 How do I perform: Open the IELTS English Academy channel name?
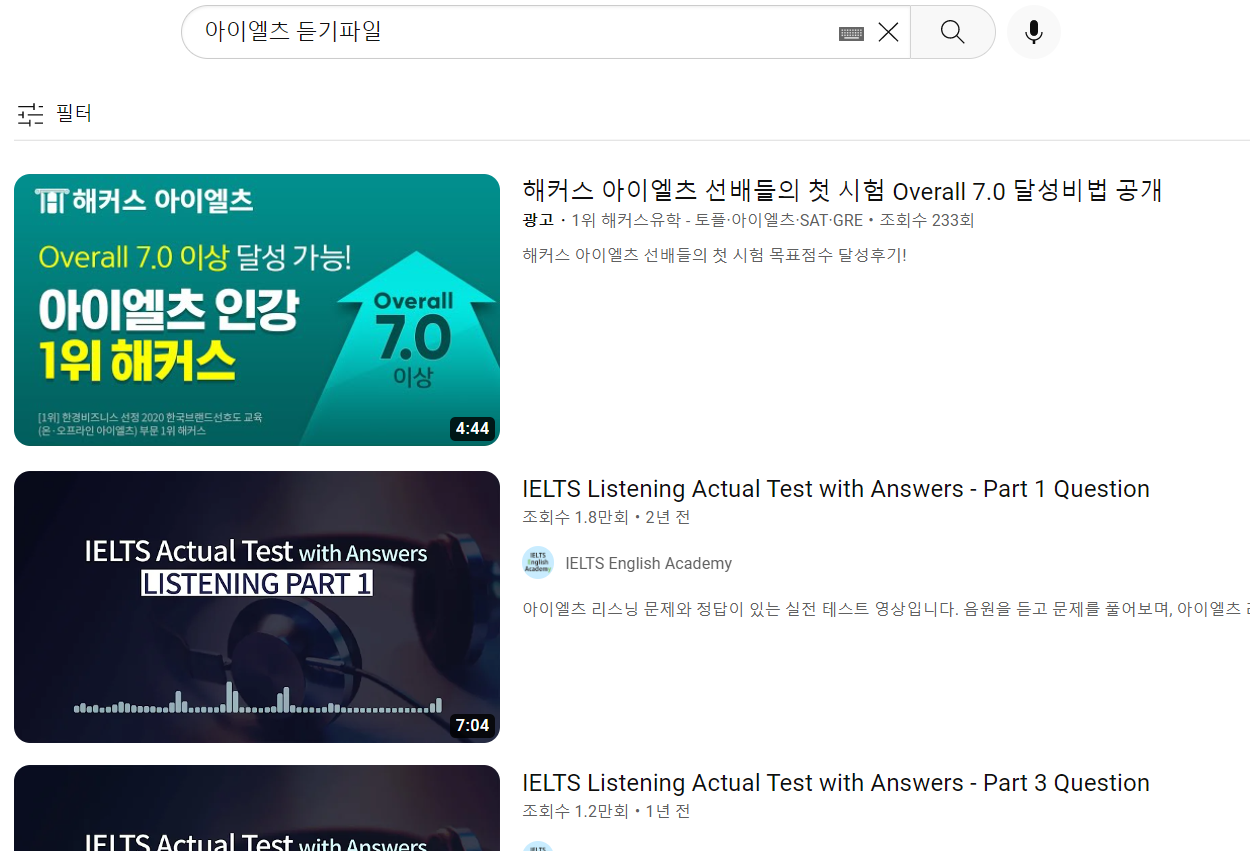[x=648, y=563]
